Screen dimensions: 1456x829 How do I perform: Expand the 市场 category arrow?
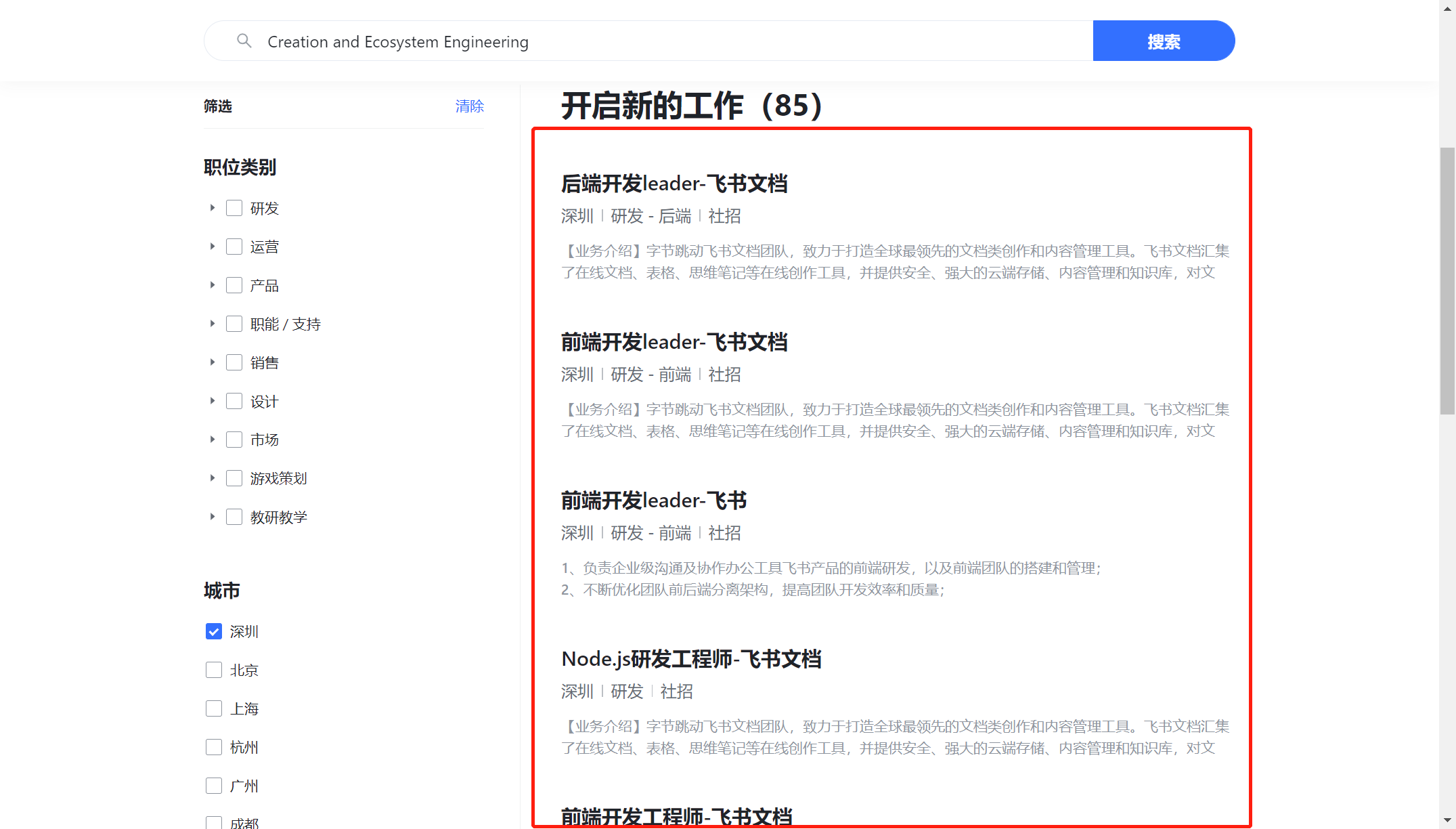(x=212, y=440)
